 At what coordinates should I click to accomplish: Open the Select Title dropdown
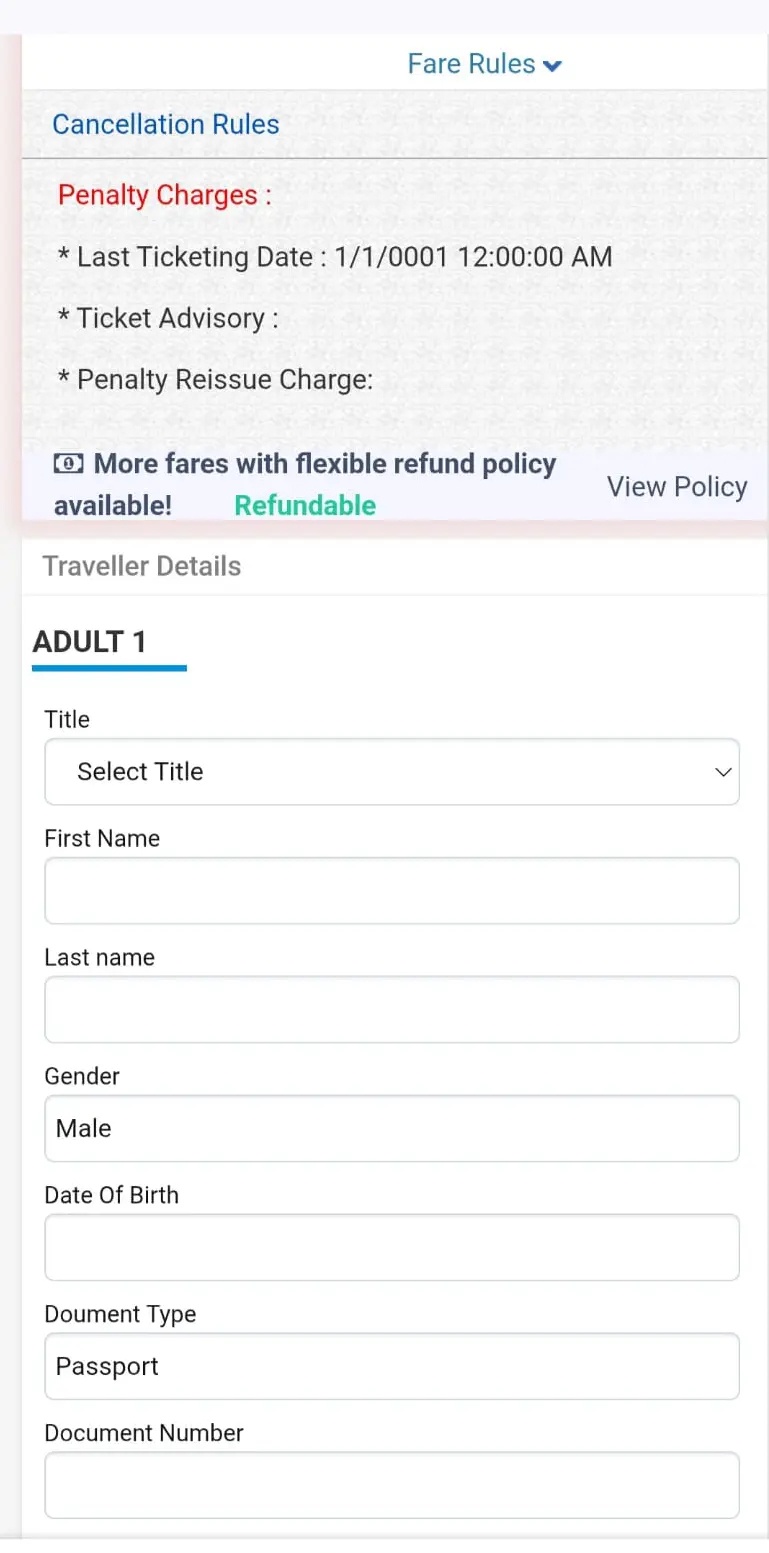[392, 772]
